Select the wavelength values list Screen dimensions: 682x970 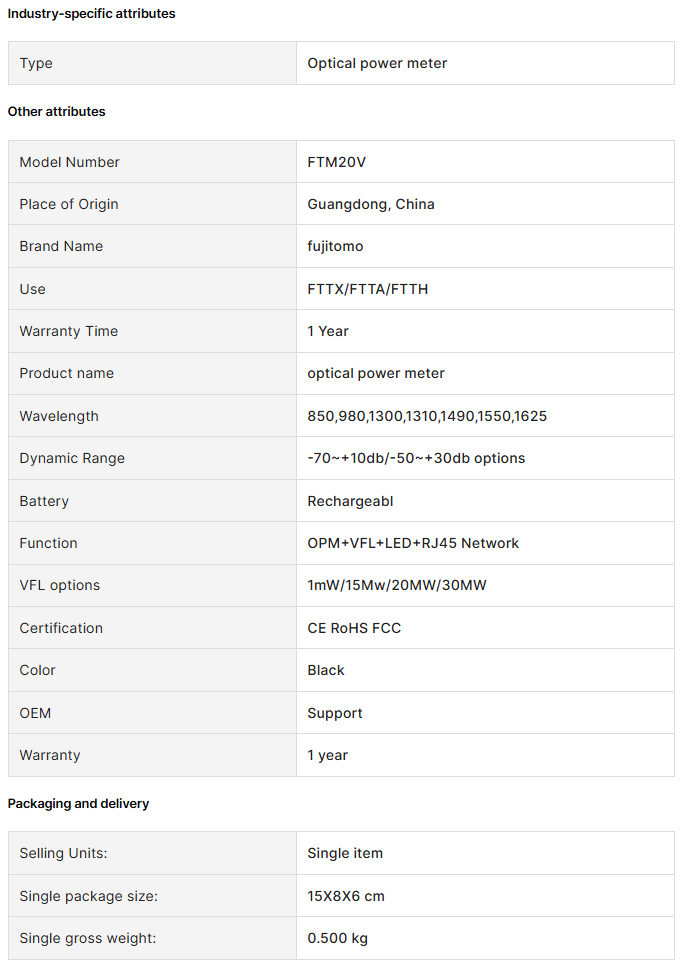pyautogui.click(x=427, y=416)
